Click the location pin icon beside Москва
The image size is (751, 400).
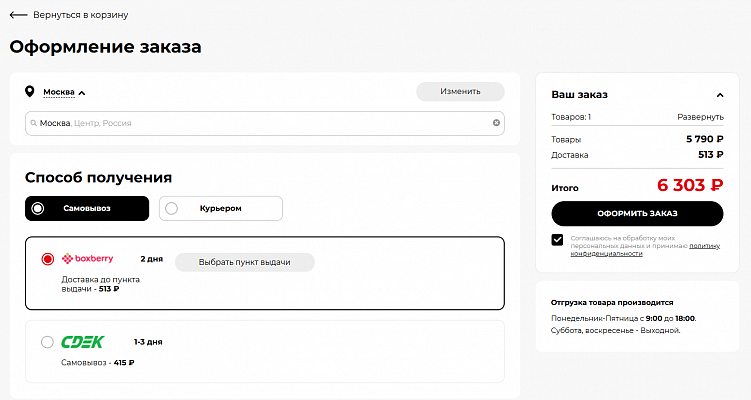(30, 91)
